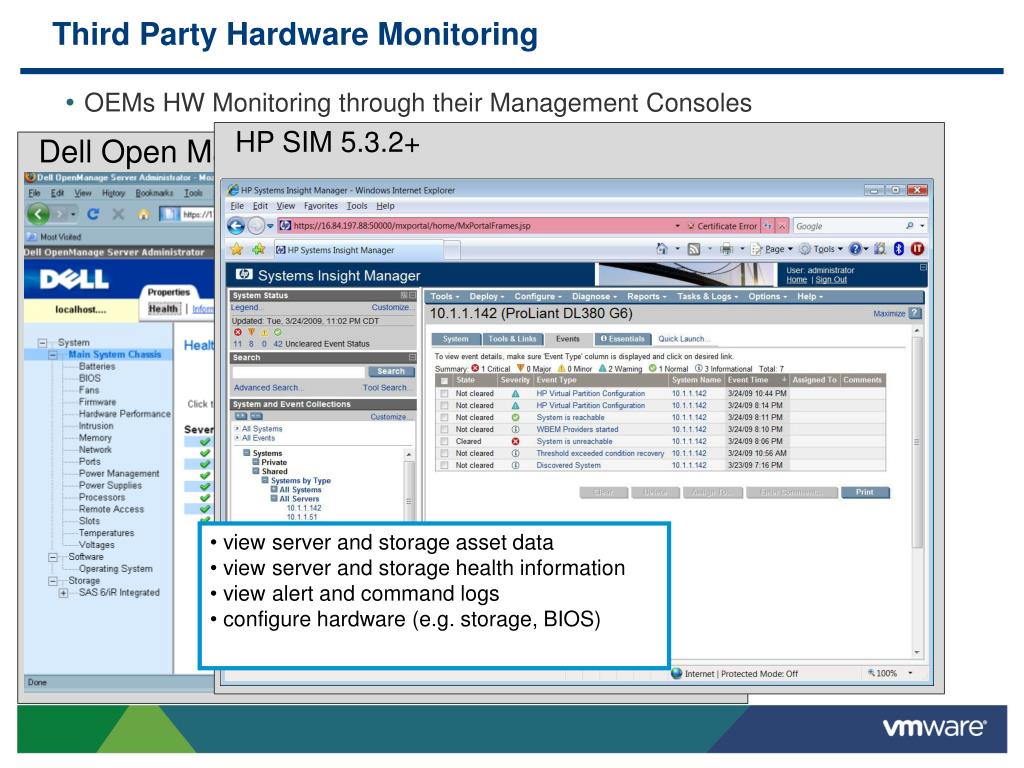Screen dimensions: 1024x768
Task: Click the Google search magnifier icon
Action: [910, 226]
